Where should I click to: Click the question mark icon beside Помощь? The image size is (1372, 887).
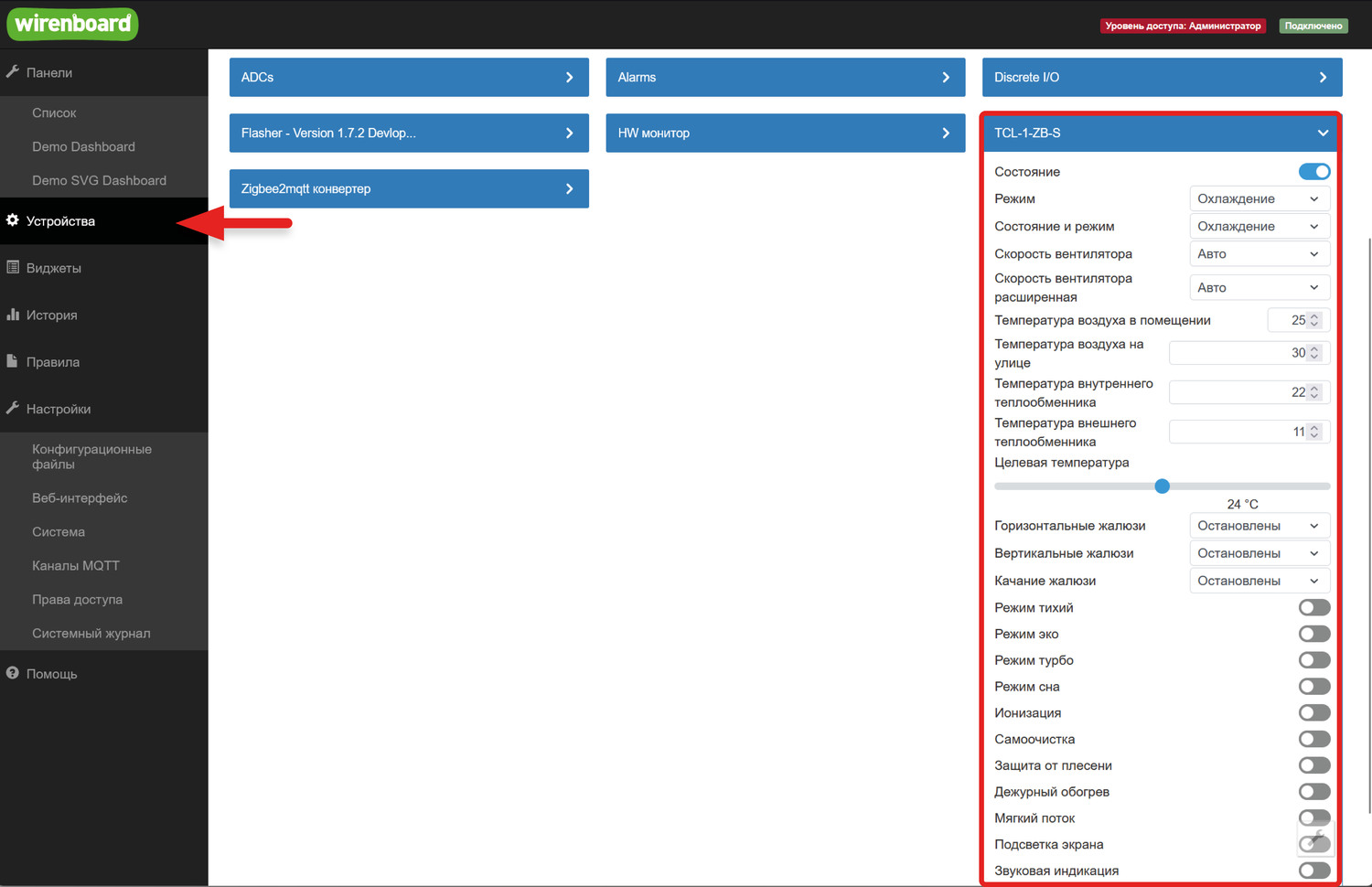click(x=13, y=673)
